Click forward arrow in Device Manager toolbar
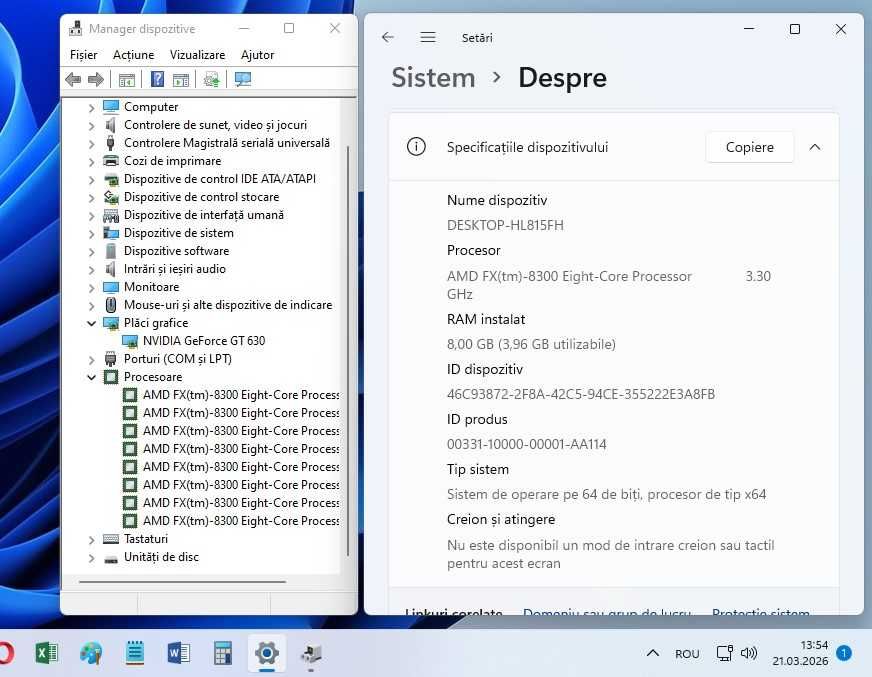Viewport: 872px width, 677px height. pyautogui.click(x=96, y=80)
